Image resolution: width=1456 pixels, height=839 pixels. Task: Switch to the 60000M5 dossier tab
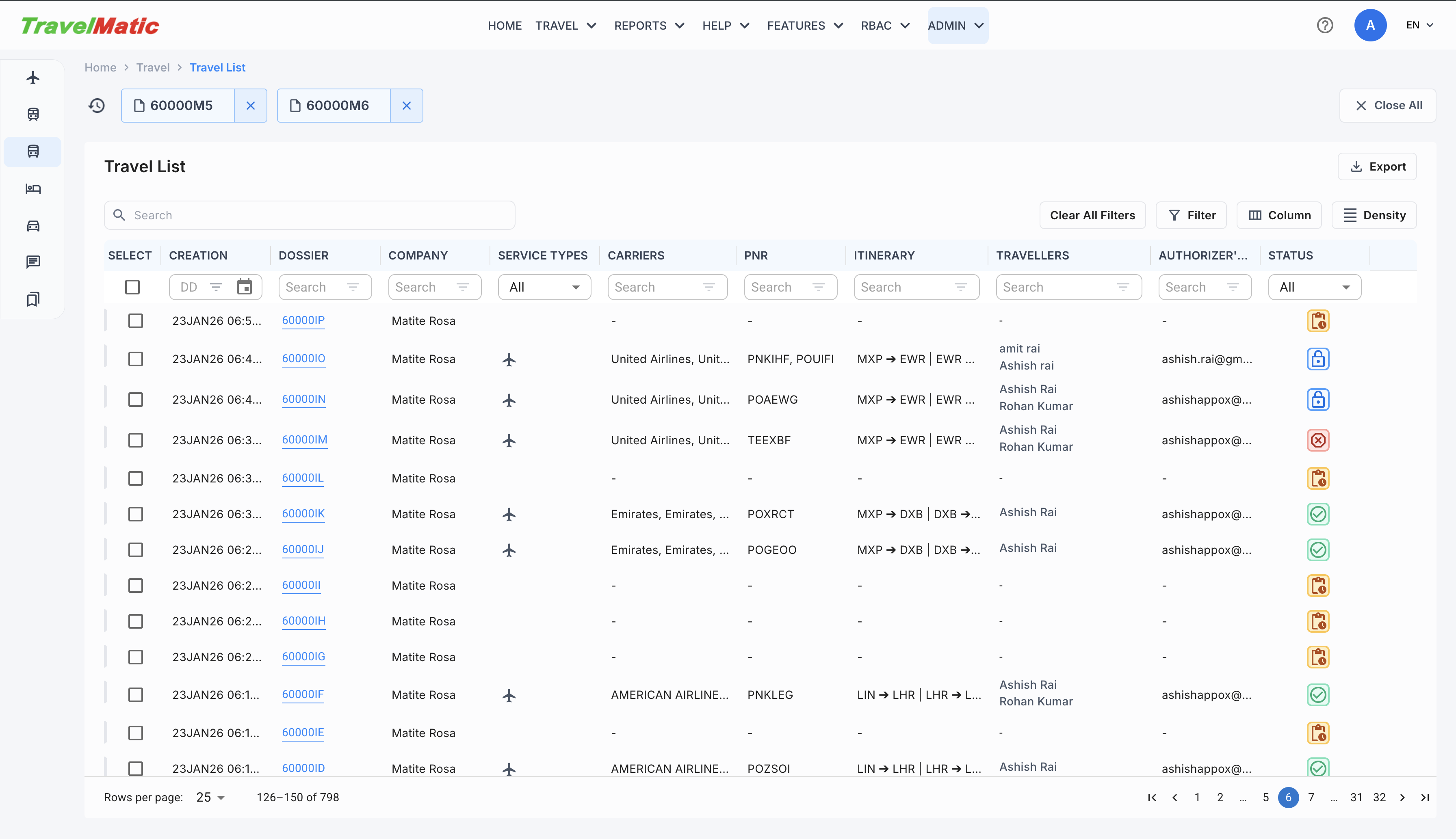(178, 106)
